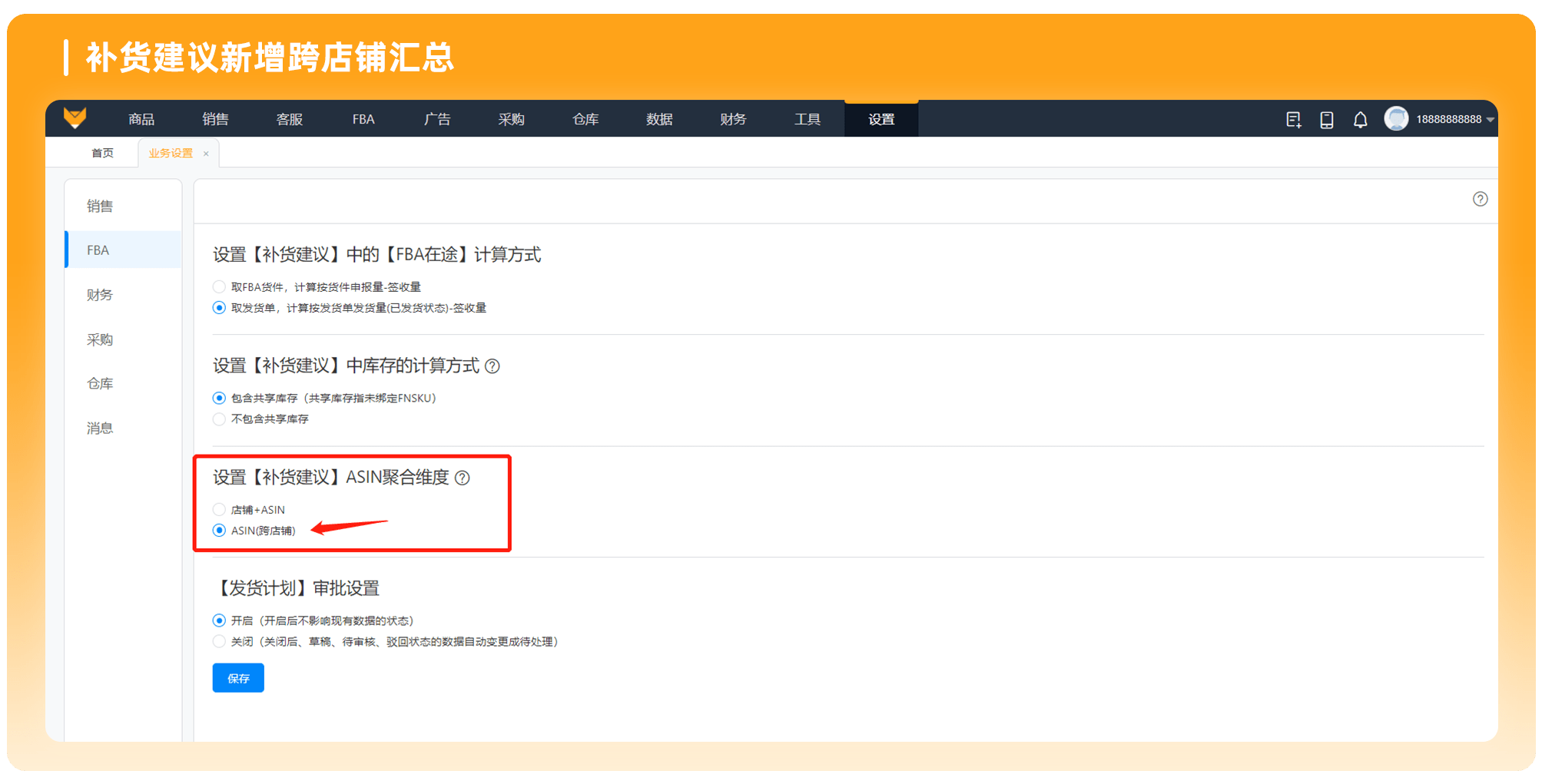The height and width of the screenshot is (784, 1542).
Task: Click help icon beside 中库存的计算方式
Action: click(x=492, y=366)
